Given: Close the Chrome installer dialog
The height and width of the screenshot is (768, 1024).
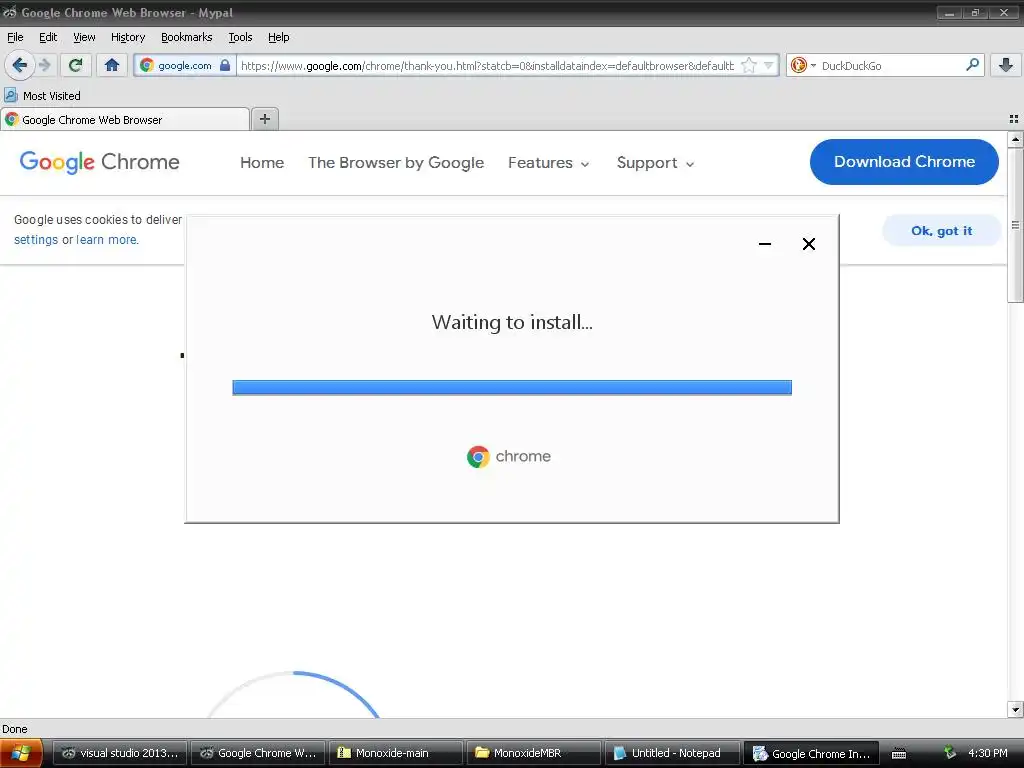Looking at the screenshot, I should point(808,244).
